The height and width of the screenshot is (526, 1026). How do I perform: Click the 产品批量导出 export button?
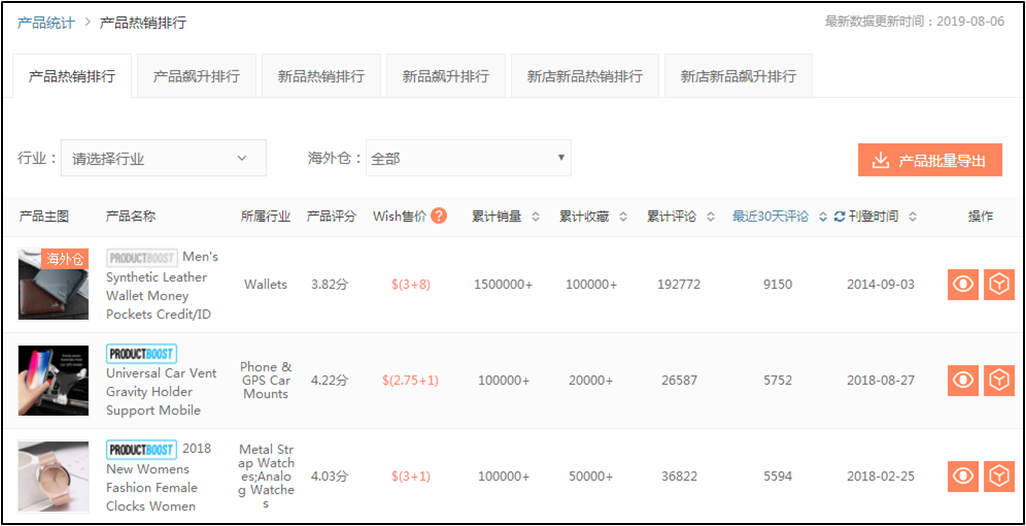[929, 161]
